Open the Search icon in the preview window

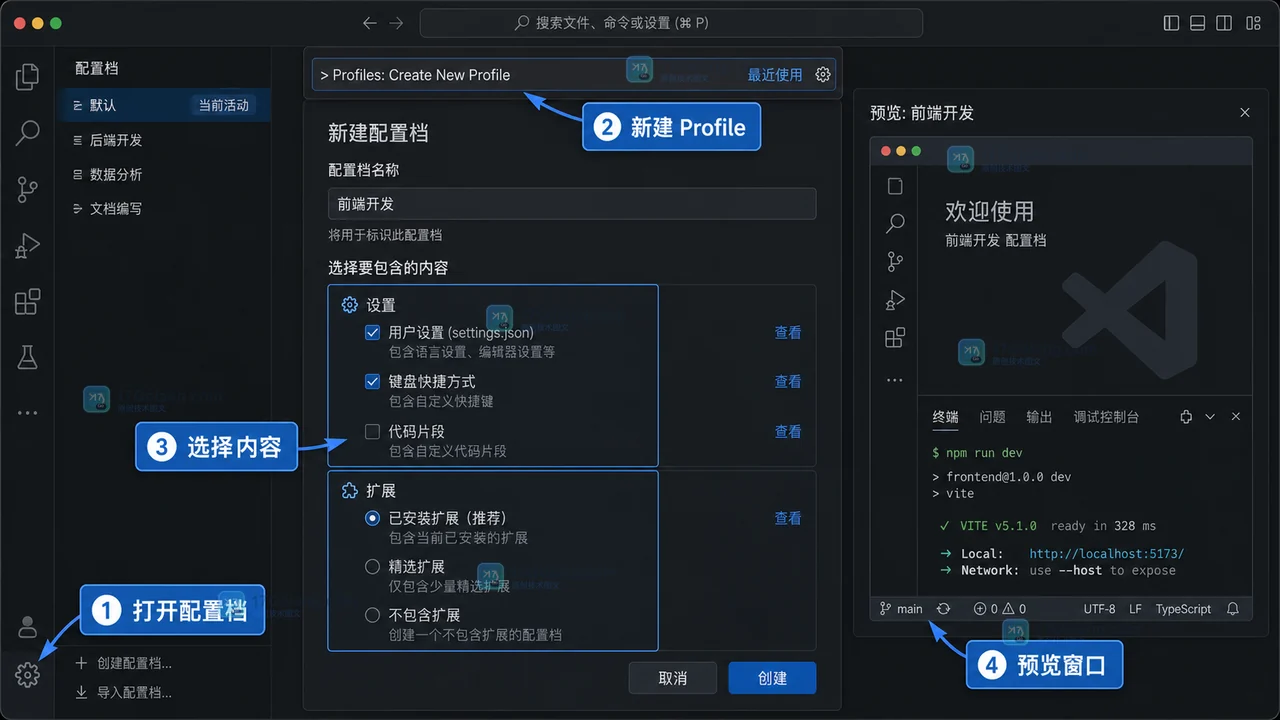tap(895, 223)
